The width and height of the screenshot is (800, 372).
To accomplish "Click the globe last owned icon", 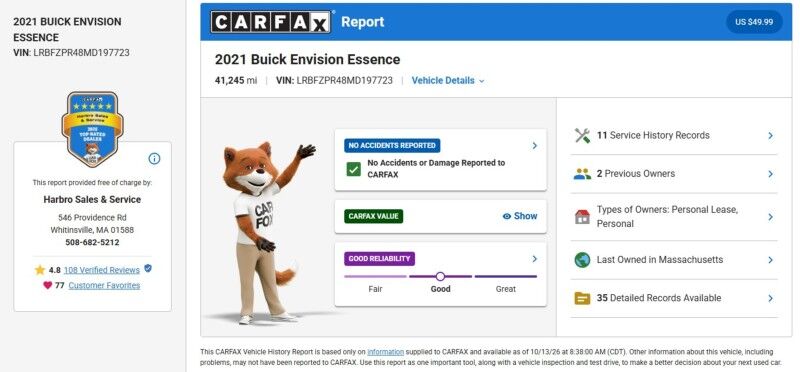I will coord(582,260).
